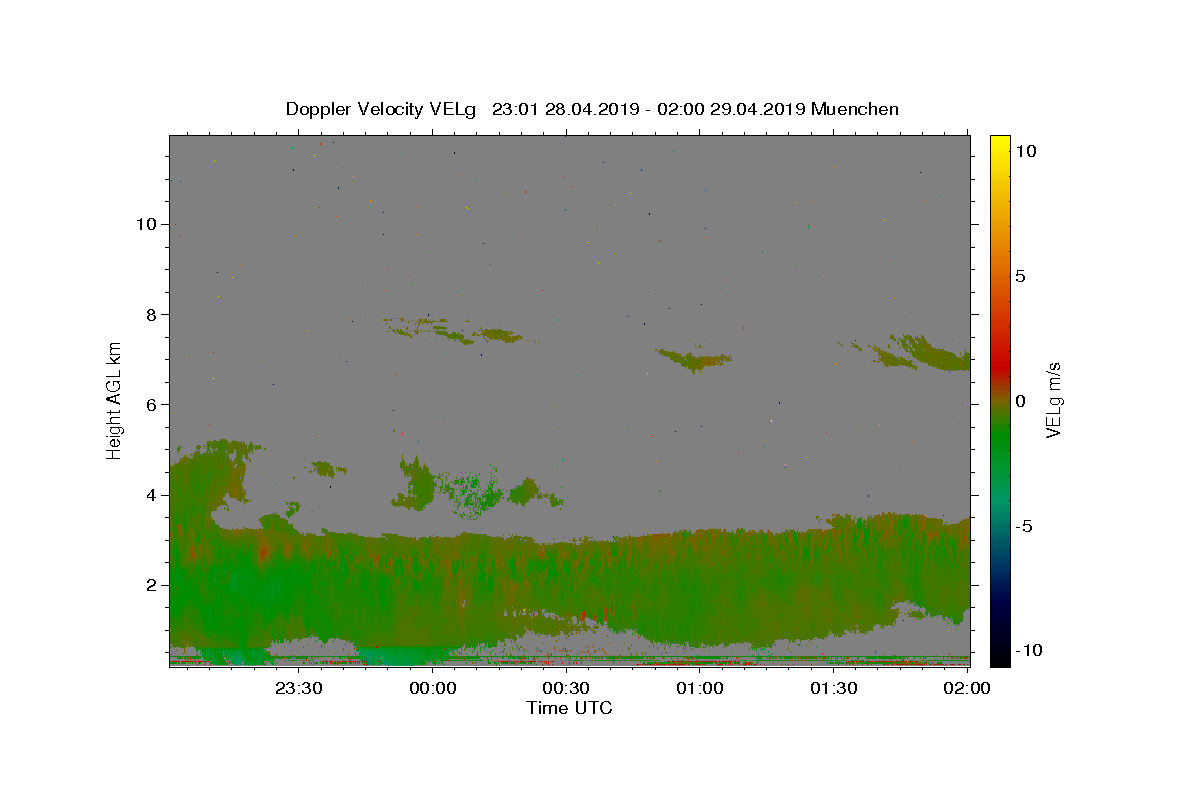The image size is (1200, 800).
Task: Click the 'Height AGL km' axis title
Action: click(x=115, y=399)
